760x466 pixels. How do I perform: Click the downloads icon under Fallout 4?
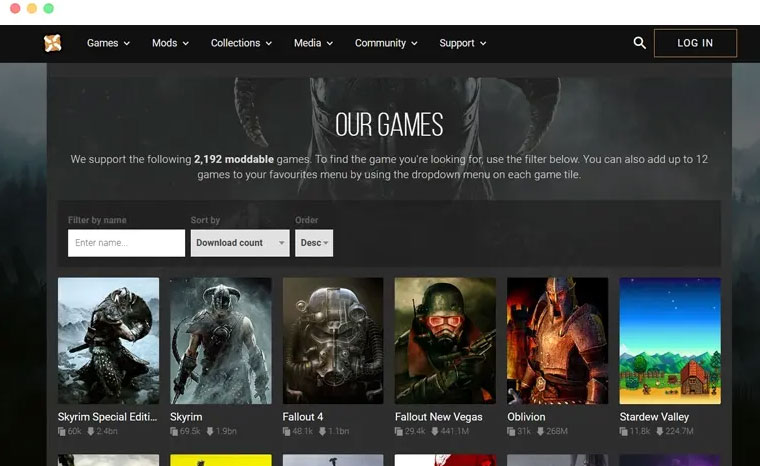pyautogui.click(x=322, y=431)
